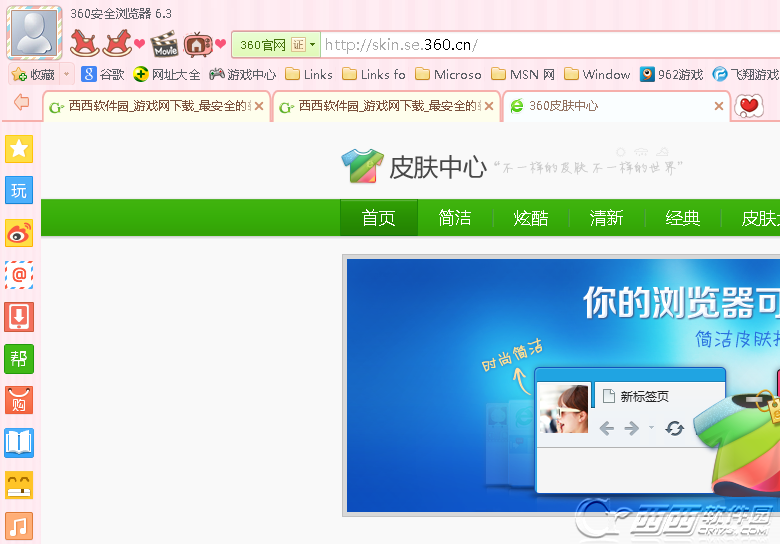Open the 飞翔游戏 bookmark
780x544 pixels.
(746, 75)
